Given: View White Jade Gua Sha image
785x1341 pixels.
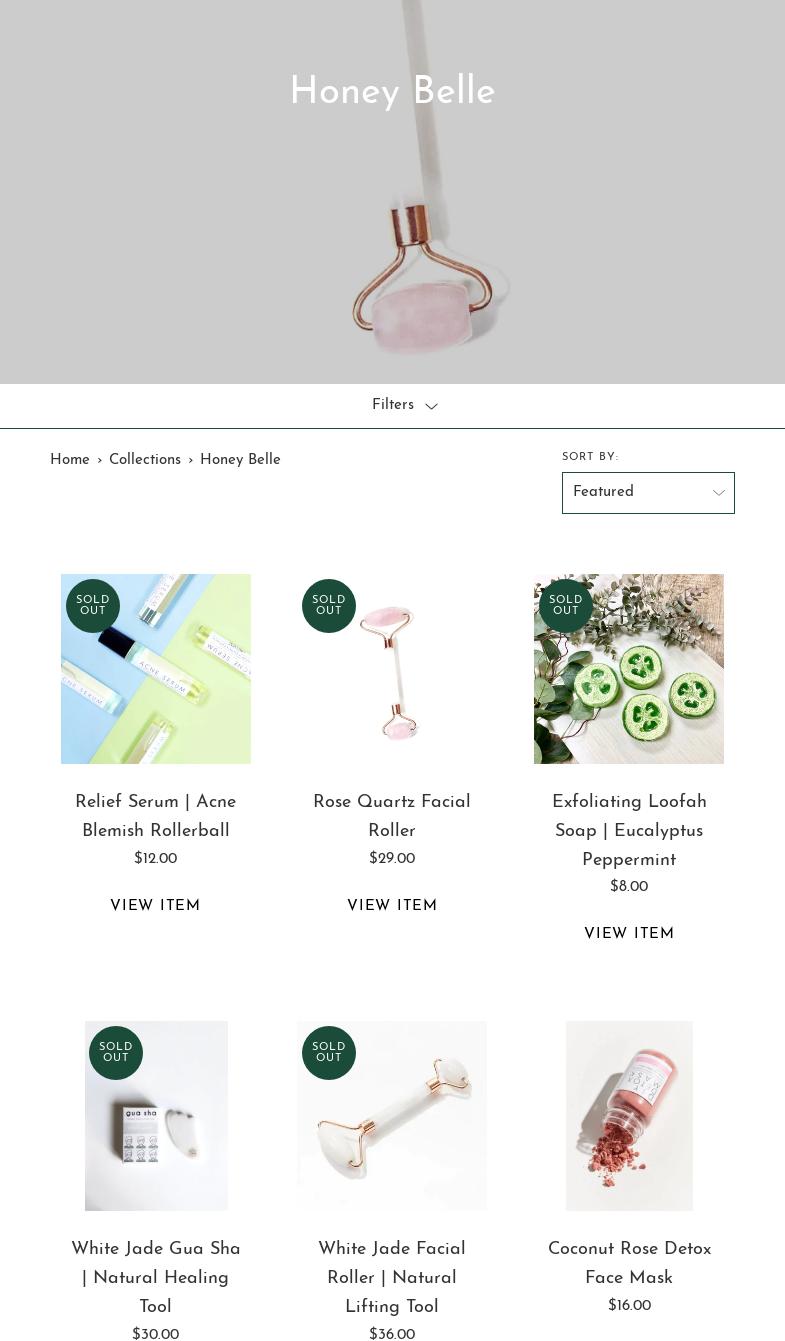Looking at the screenshot, I should coord(156,1116).
